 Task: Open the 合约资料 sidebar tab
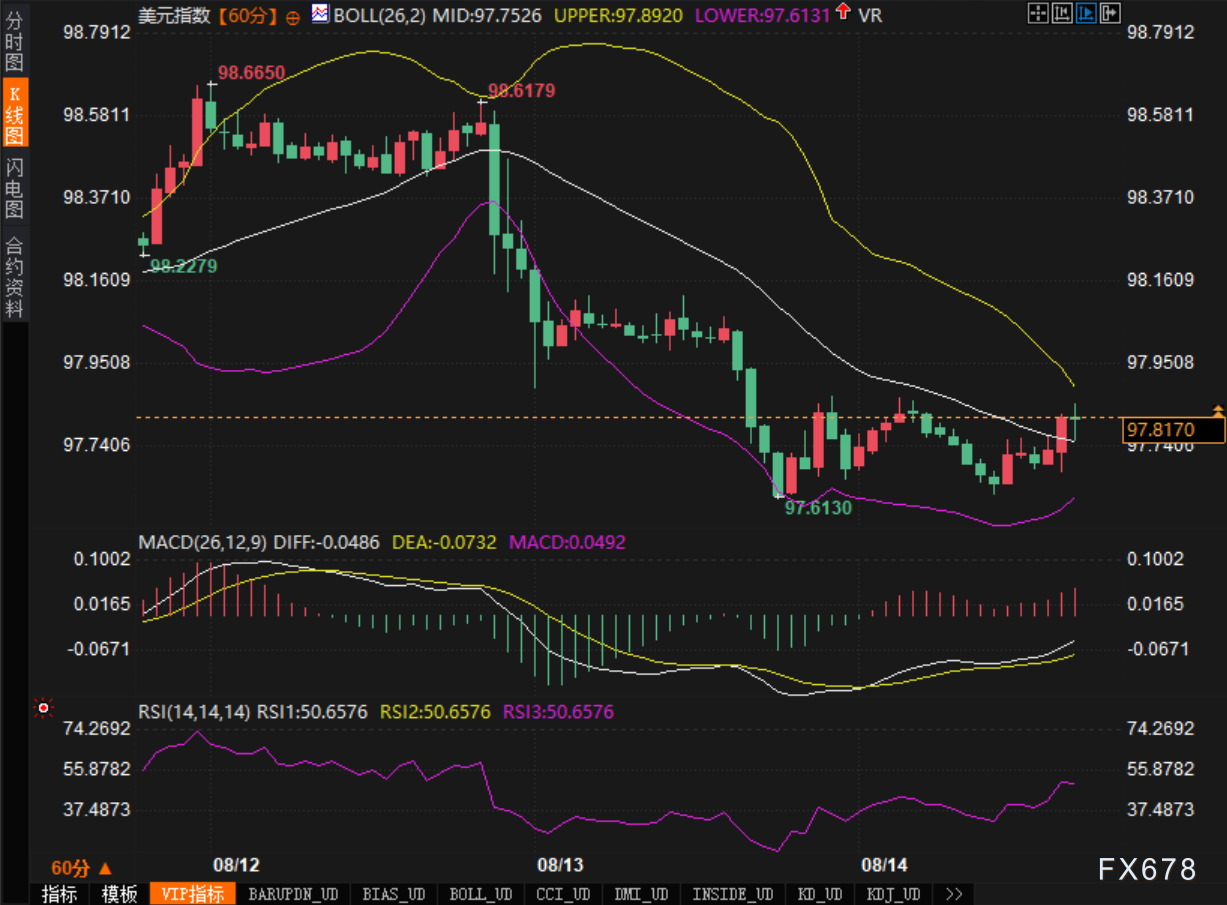pos(14,277)
